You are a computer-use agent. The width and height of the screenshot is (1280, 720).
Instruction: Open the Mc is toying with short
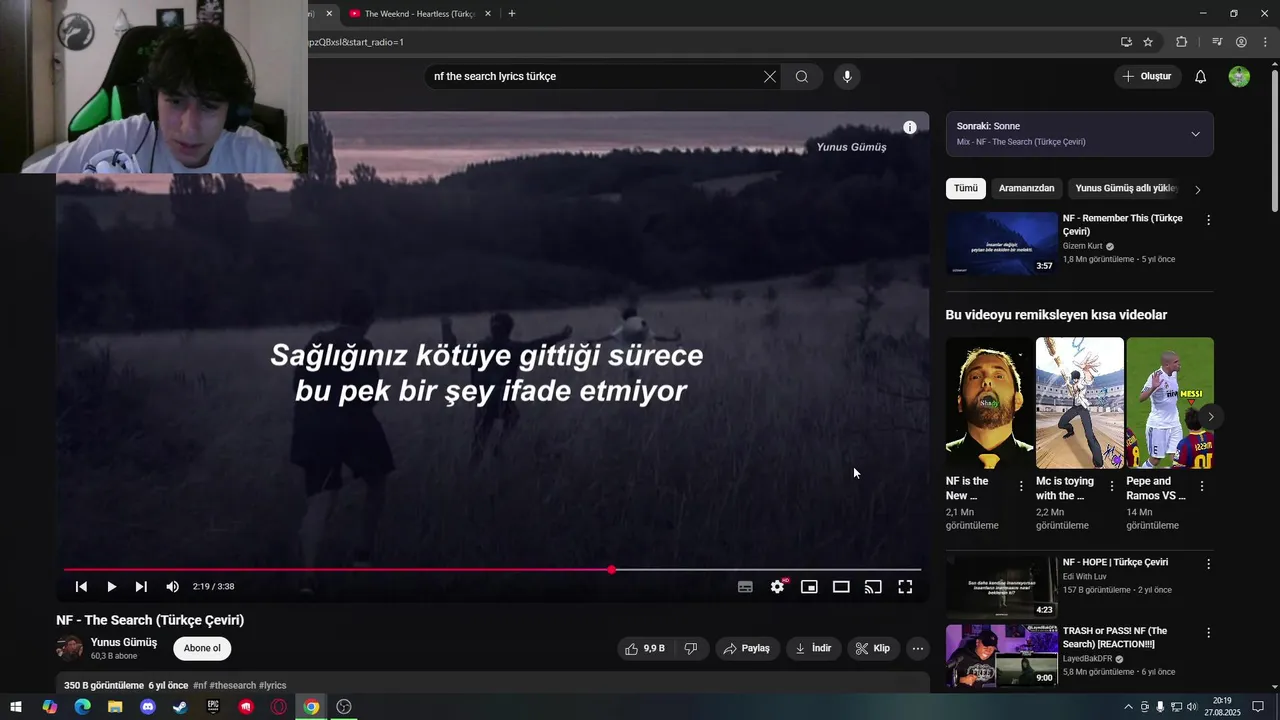click(1080, 403)
